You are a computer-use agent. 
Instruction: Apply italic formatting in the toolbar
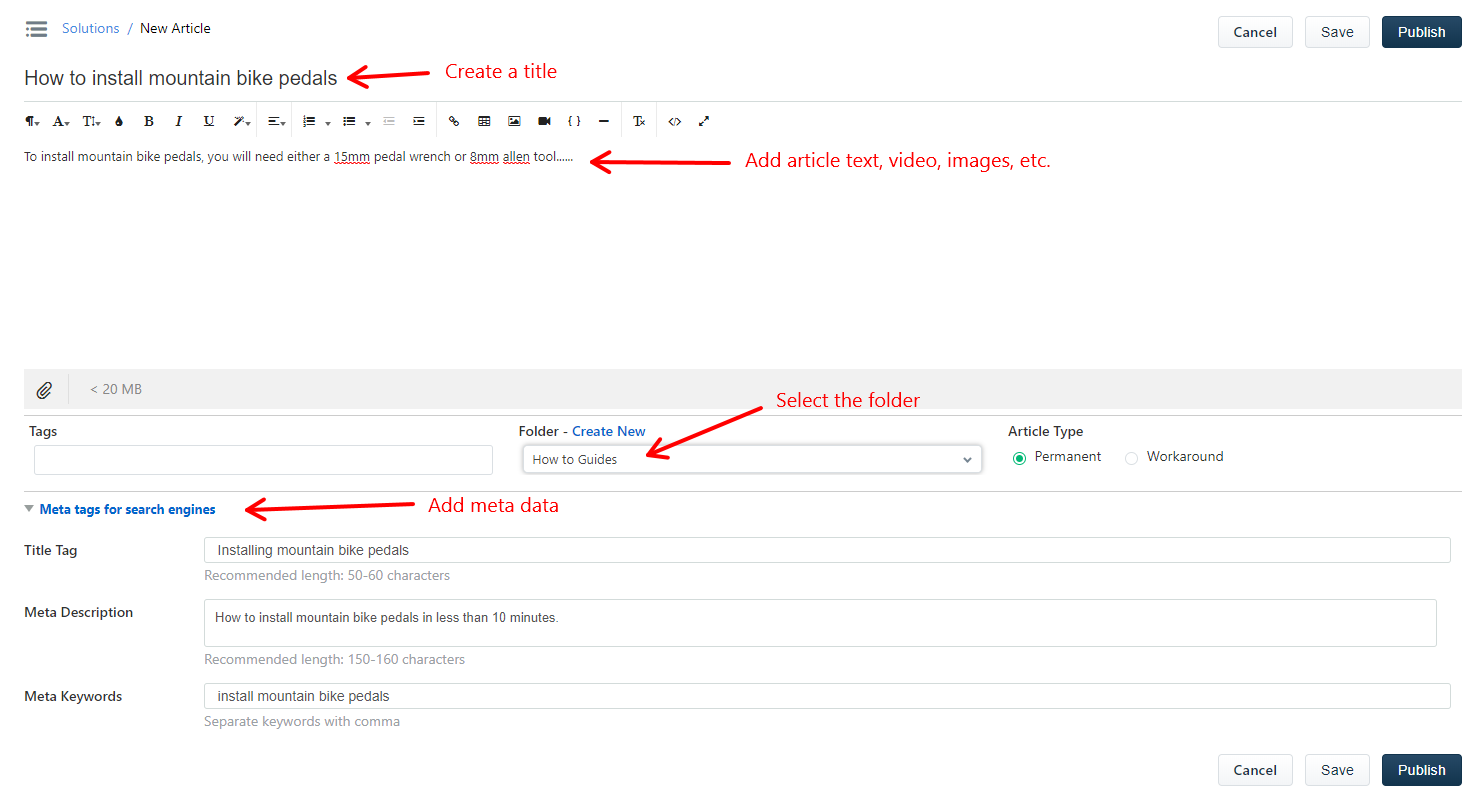179,121
